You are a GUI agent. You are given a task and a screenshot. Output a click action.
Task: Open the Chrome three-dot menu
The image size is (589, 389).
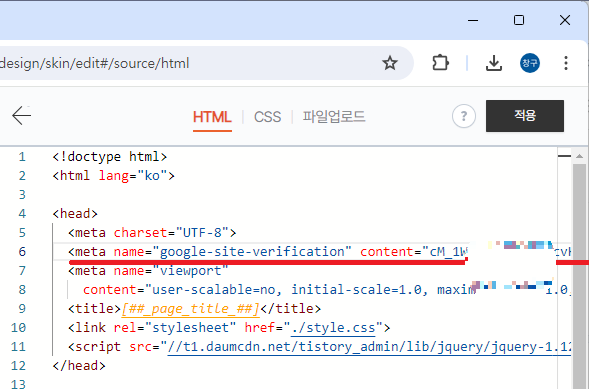pyautogui.click(x=566, y=63)
